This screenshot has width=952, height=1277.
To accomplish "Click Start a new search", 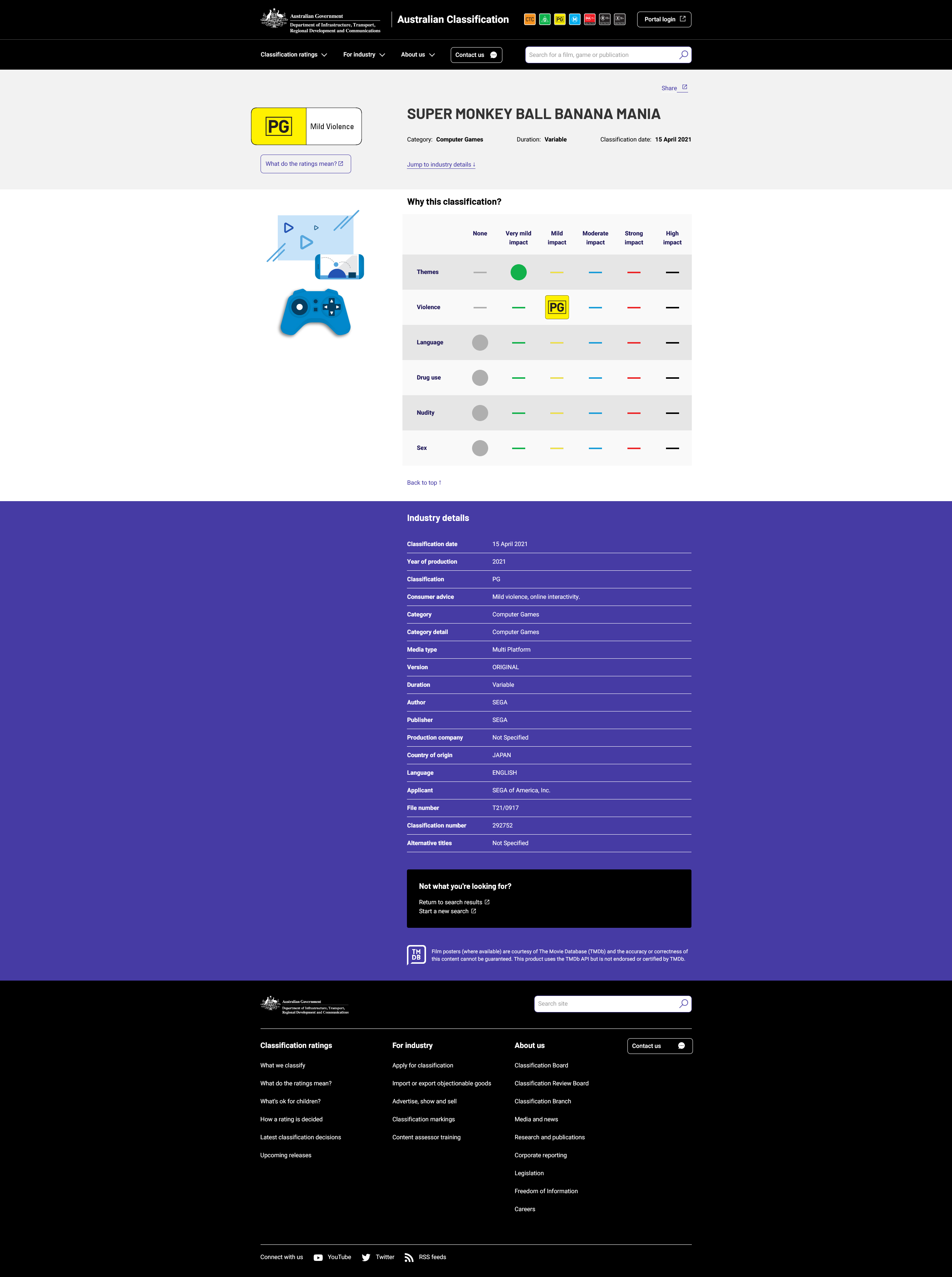I will click(x=447, y=911).
